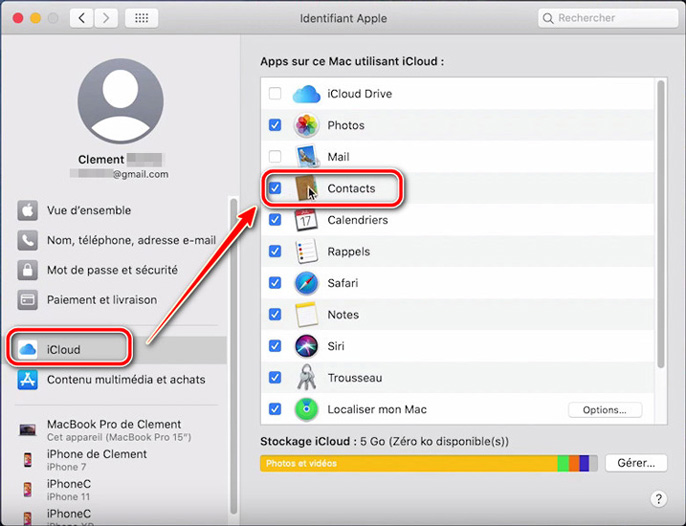Open the show-all grid button

[141, 18]
